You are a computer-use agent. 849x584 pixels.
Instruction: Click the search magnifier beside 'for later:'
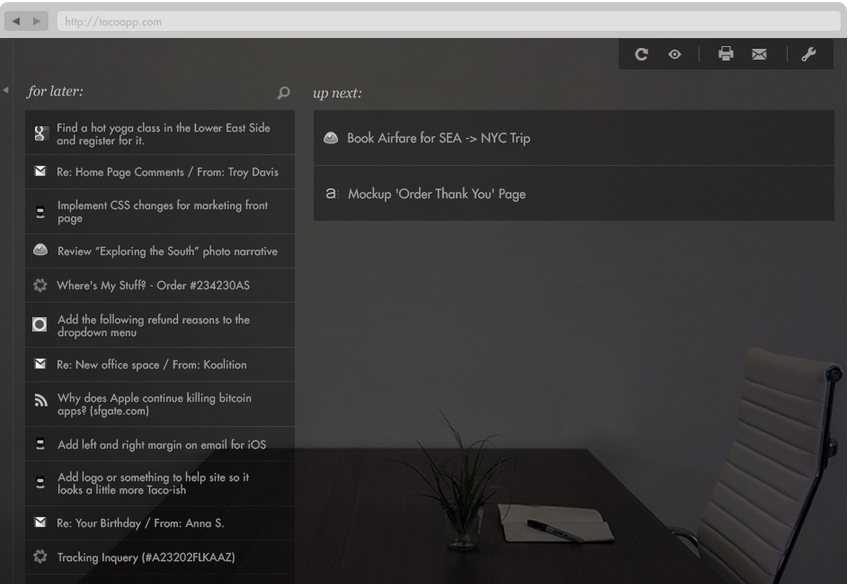click(x=283, y=93)
